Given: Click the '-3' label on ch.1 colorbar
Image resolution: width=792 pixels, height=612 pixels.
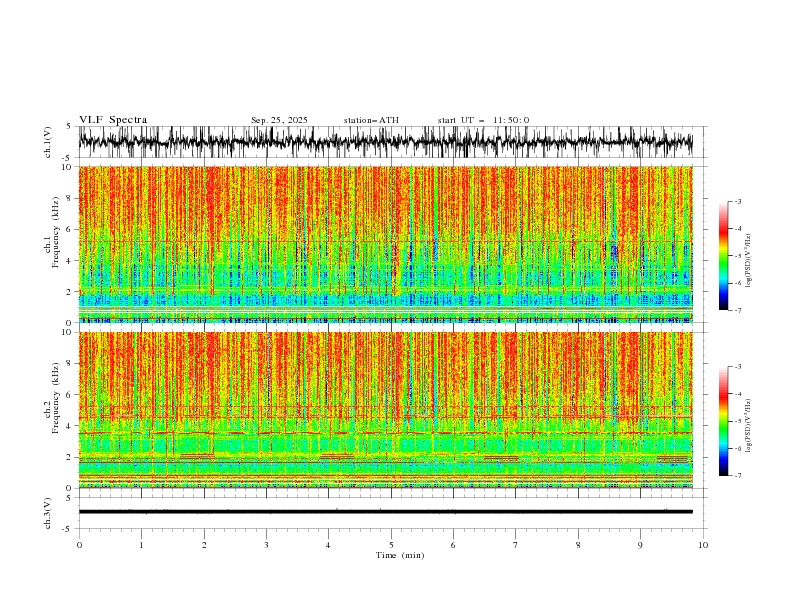Looking at the screenshot, I should [x=737, y=201].
